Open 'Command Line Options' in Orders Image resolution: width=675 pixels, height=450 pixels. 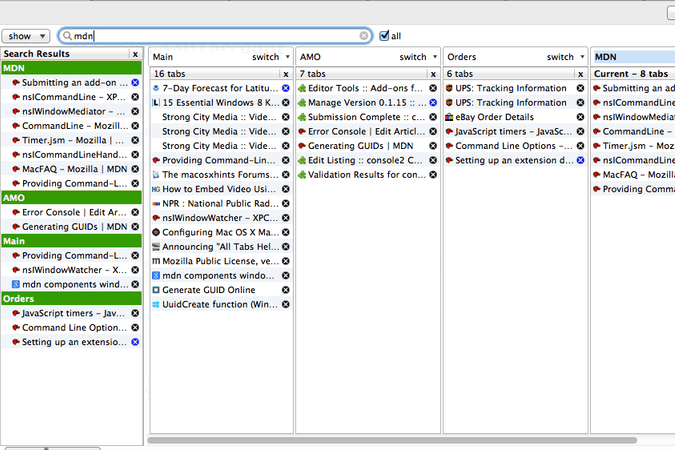(x=515, y=146)
